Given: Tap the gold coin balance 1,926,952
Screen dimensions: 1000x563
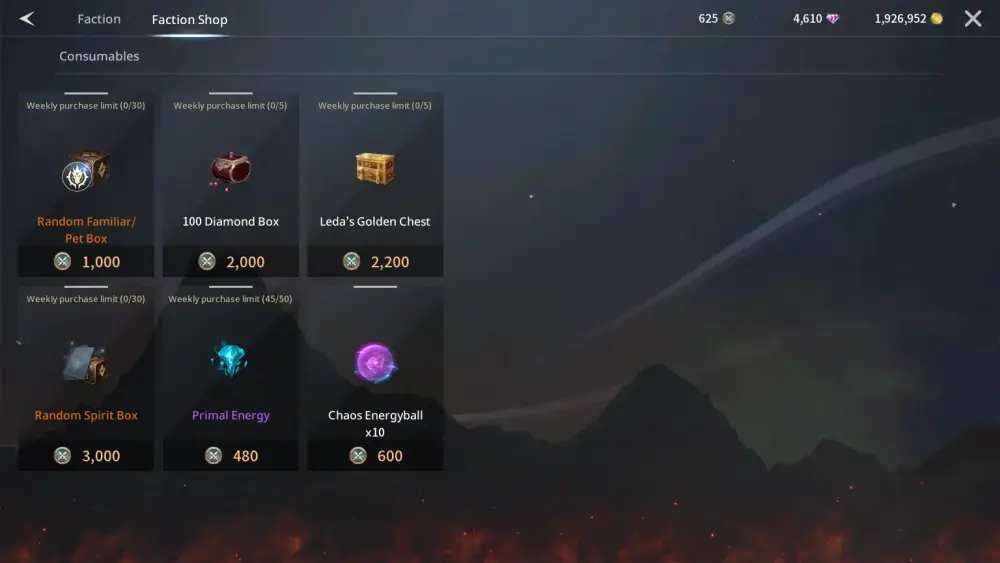Looking at the screenshot, I should point(908,18).
